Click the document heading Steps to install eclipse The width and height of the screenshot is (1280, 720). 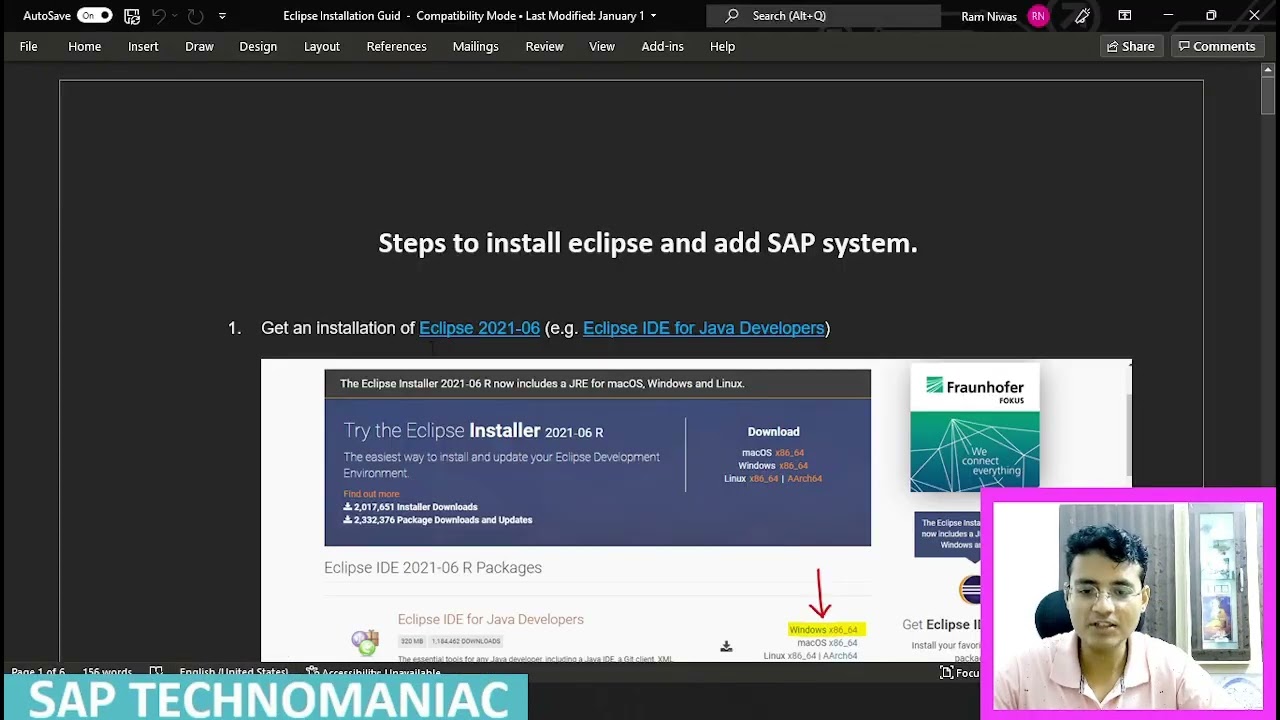(647, 243)
